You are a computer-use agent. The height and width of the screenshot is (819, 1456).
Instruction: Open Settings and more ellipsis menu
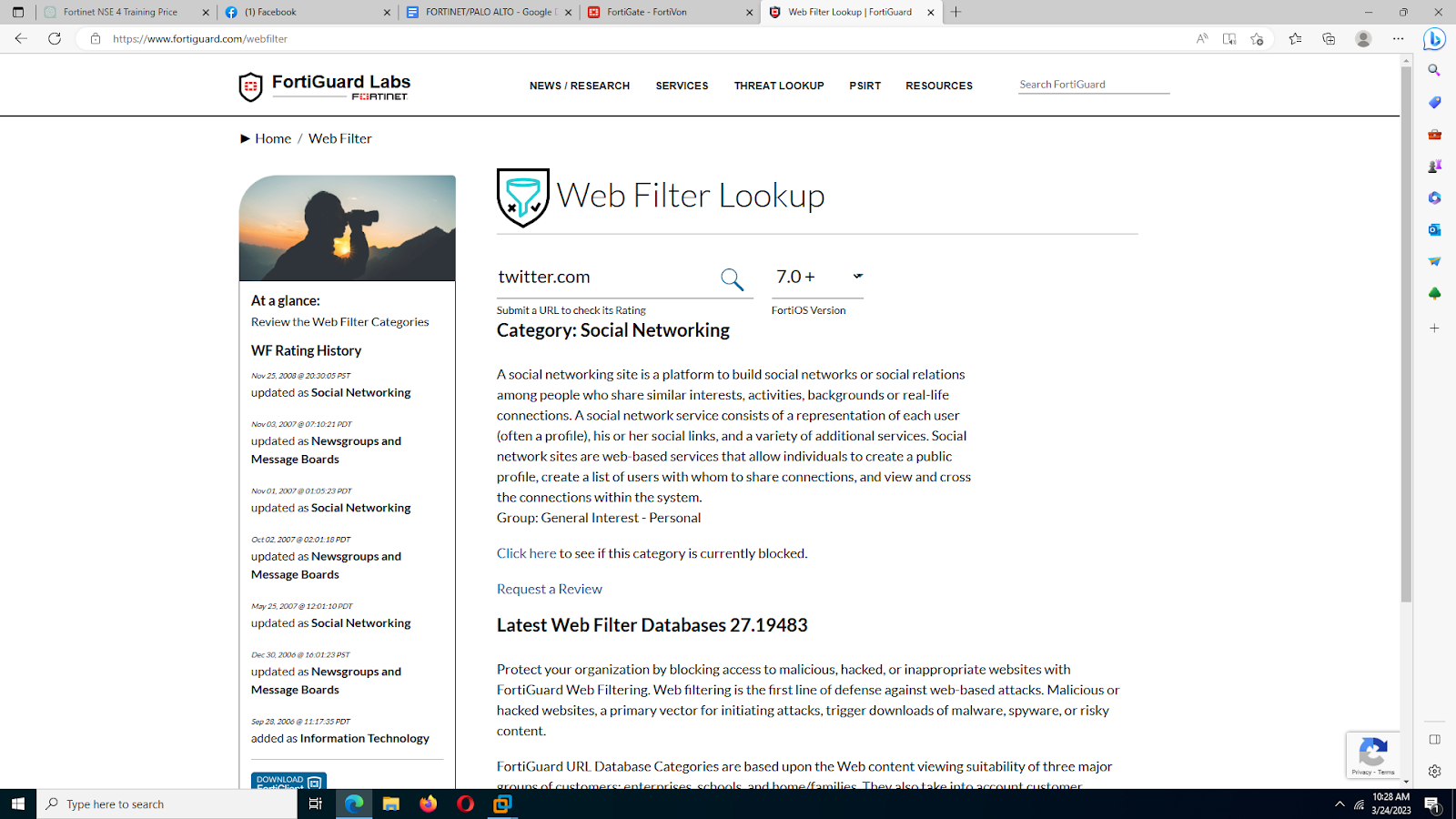[x=1398, y=38]
